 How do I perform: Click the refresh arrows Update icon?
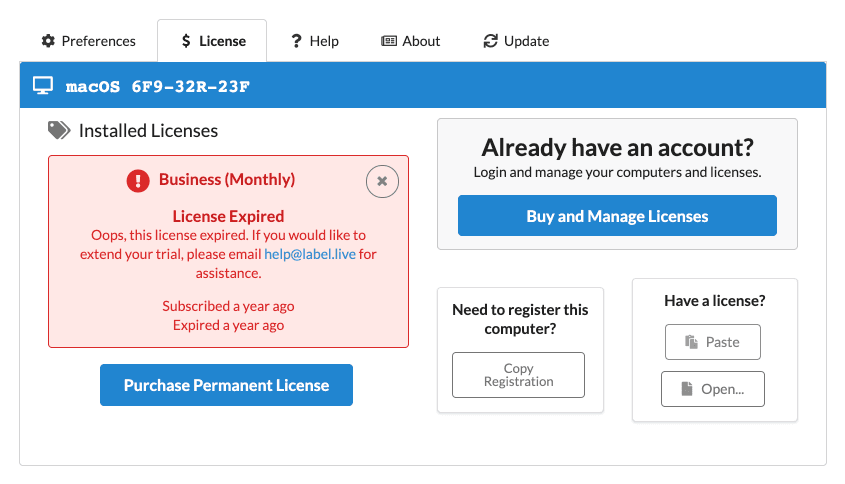coord(490,41)
